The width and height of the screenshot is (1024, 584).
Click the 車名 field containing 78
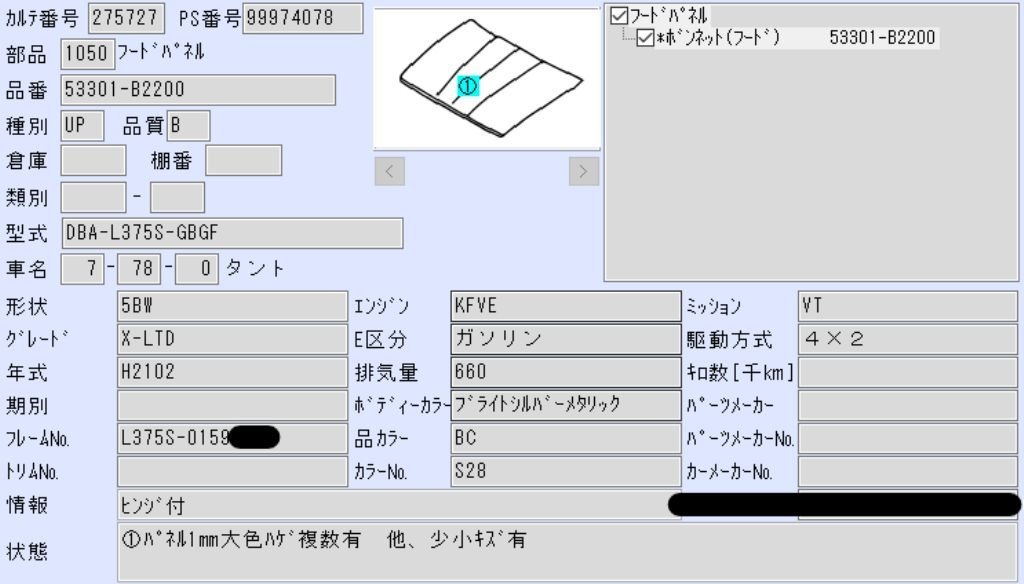pyautogui.click(x=138, y=268)
